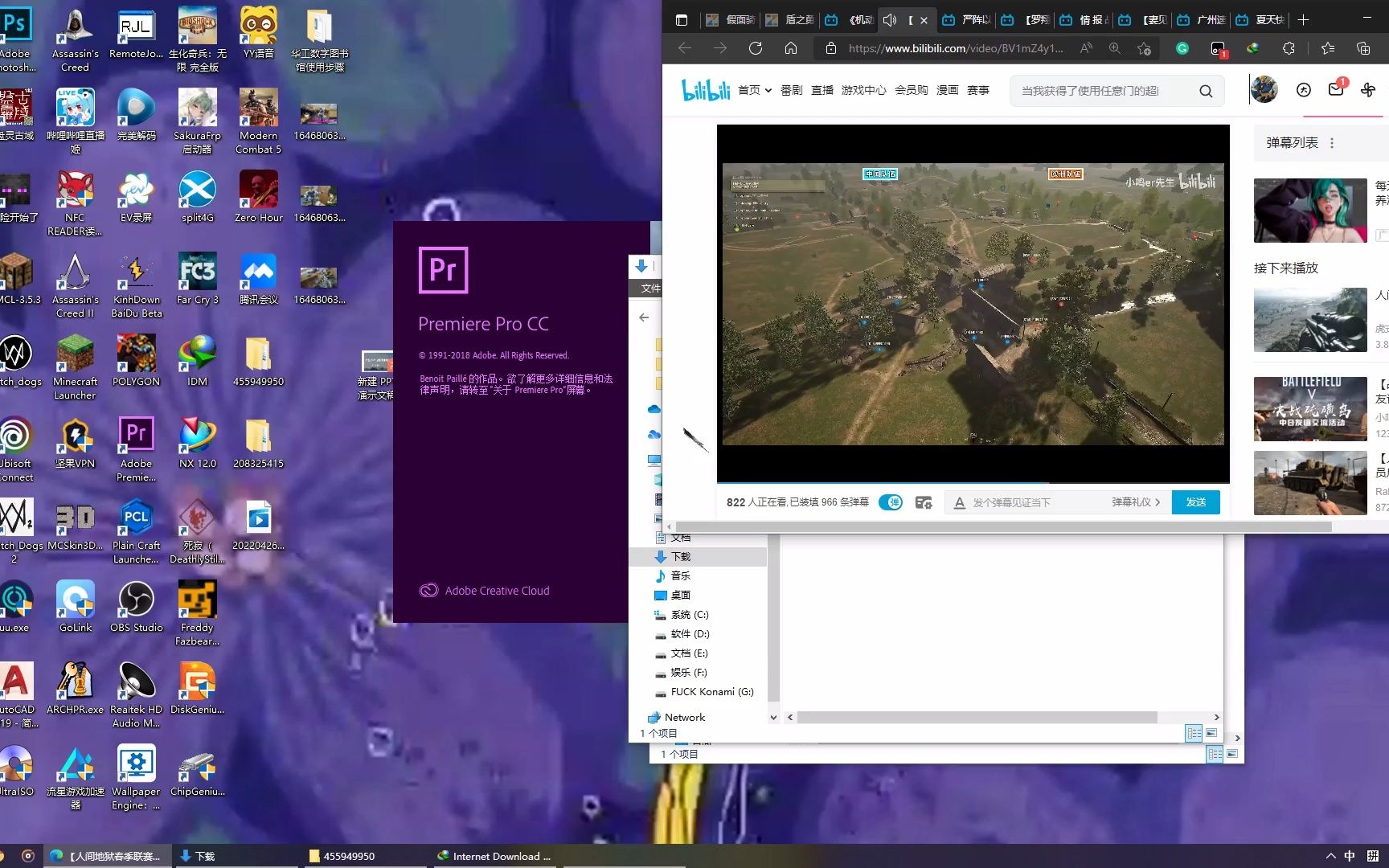Click the browser back arrow
Viewport: 1389px width, 868px height.
685,48
